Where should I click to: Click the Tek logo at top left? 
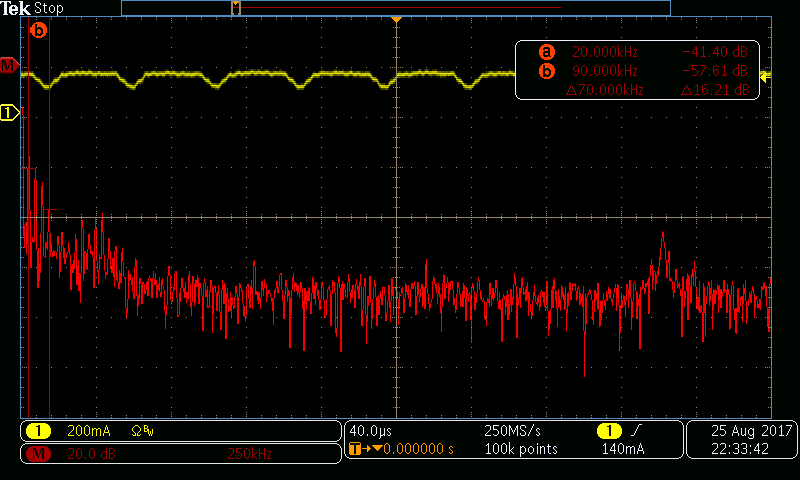[x=17, y=8]
